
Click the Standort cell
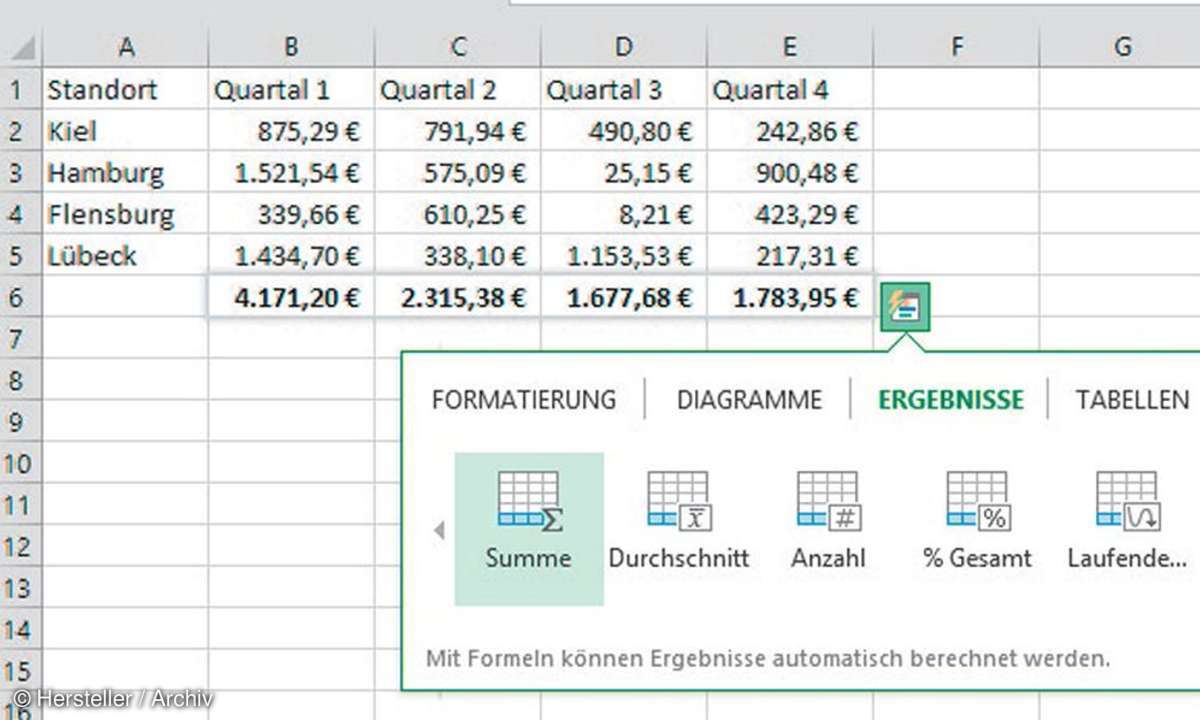[x=125, y=89]
